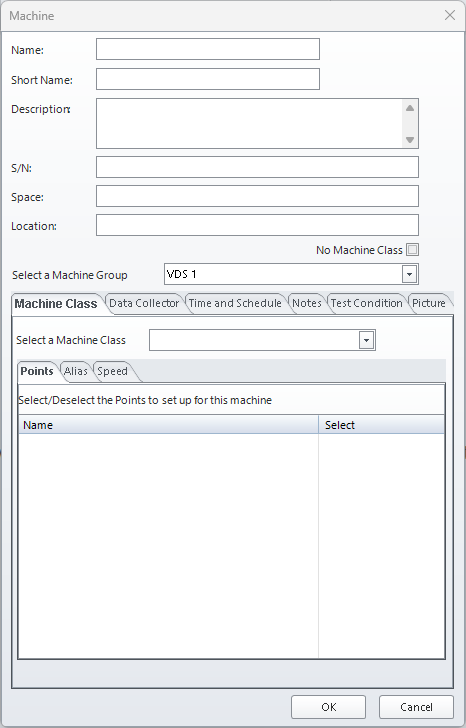Enable the No Machine Class checkbox
Screen dimensions: 466x728
coord(412,250)
